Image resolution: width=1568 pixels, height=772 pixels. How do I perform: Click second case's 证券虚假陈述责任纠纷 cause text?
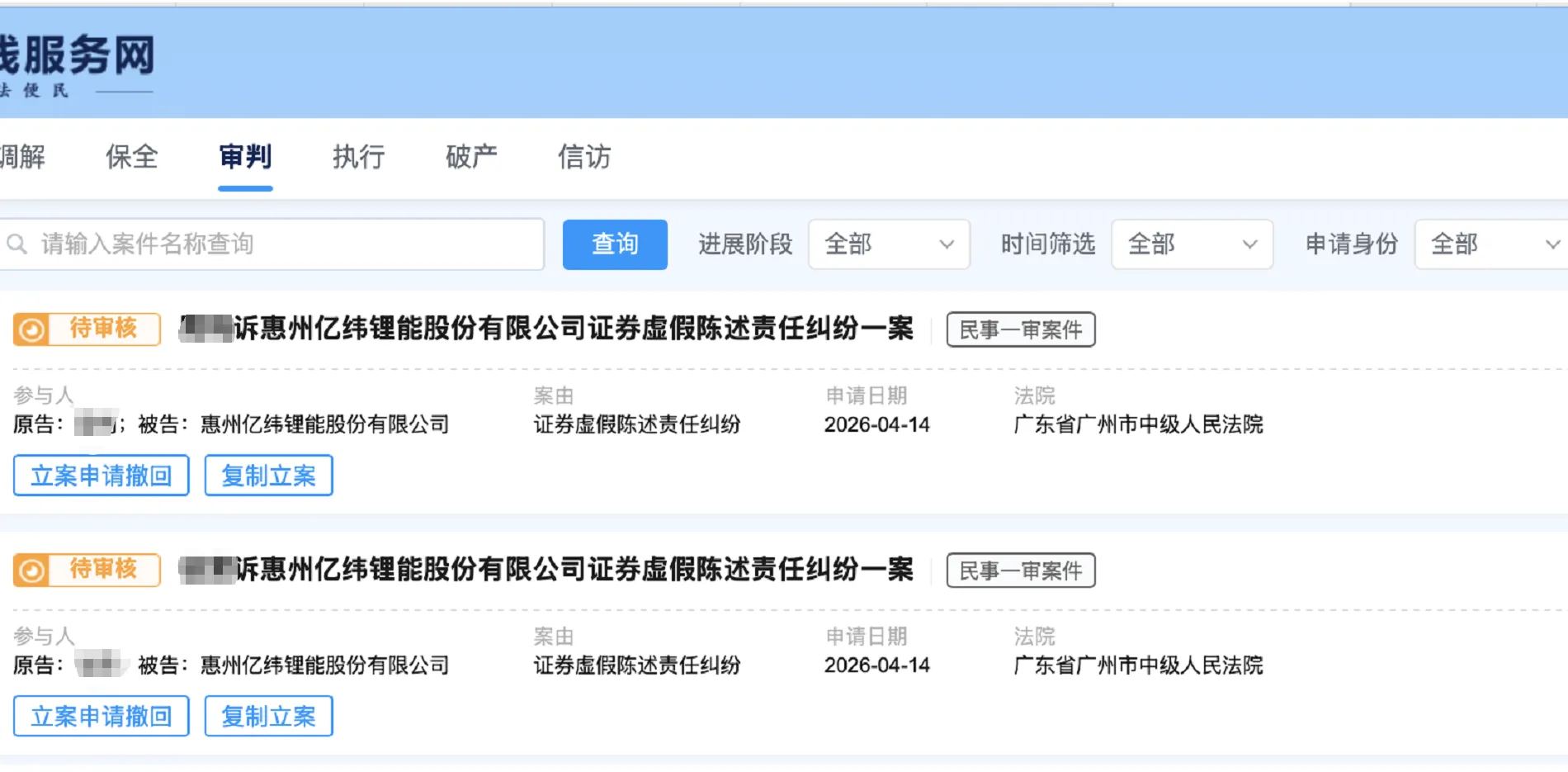tap(637, 665)
